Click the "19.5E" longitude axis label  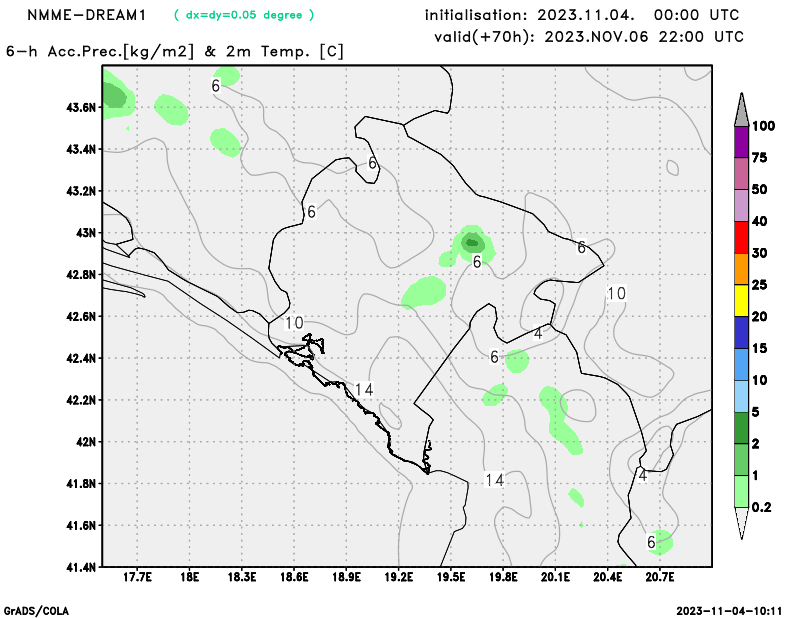(x=451, y=577)
